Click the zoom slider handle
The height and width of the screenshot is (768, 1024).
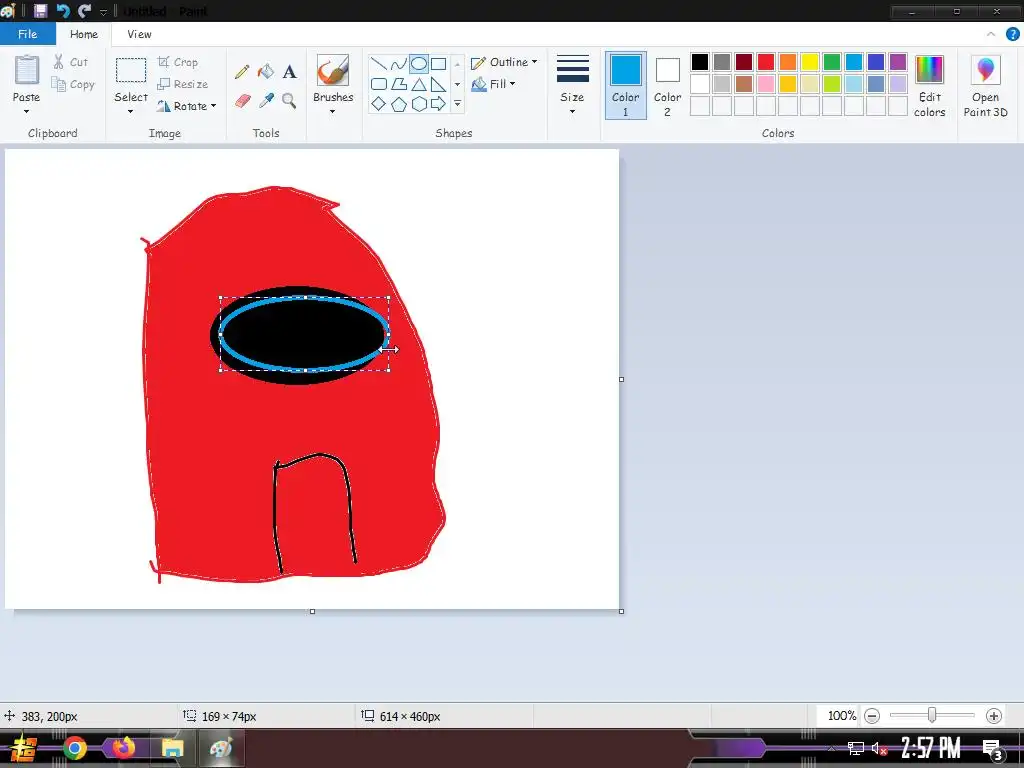(x=932, y=716)
